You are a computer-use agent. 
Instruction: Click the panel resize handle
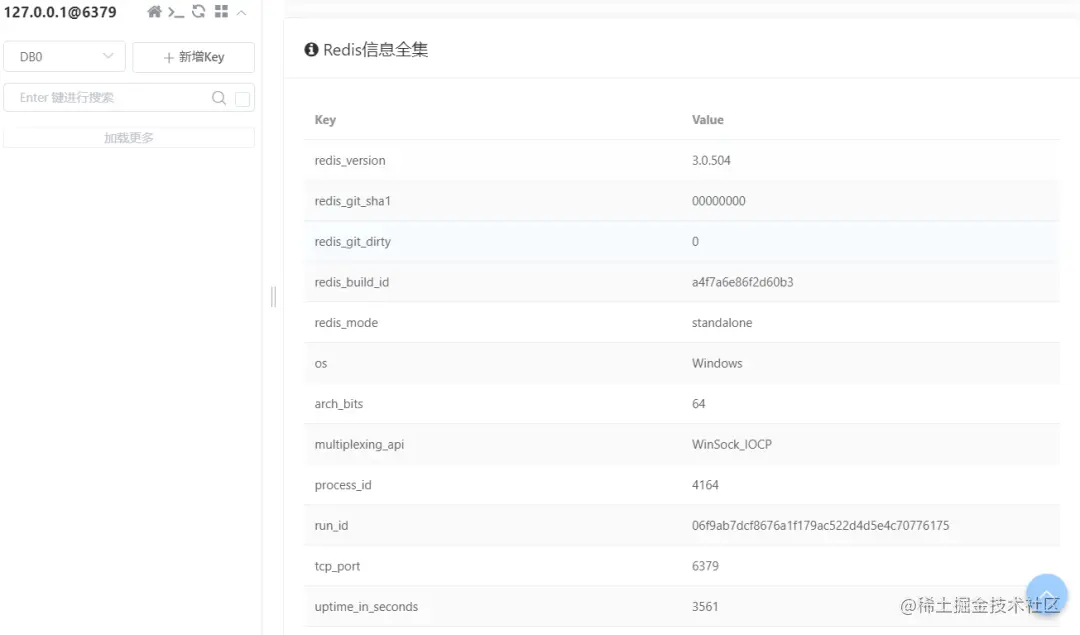(273, 297)
